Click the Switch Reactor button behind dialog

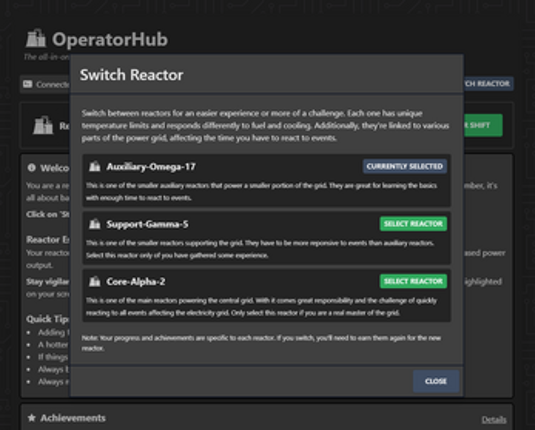point(488,84)
